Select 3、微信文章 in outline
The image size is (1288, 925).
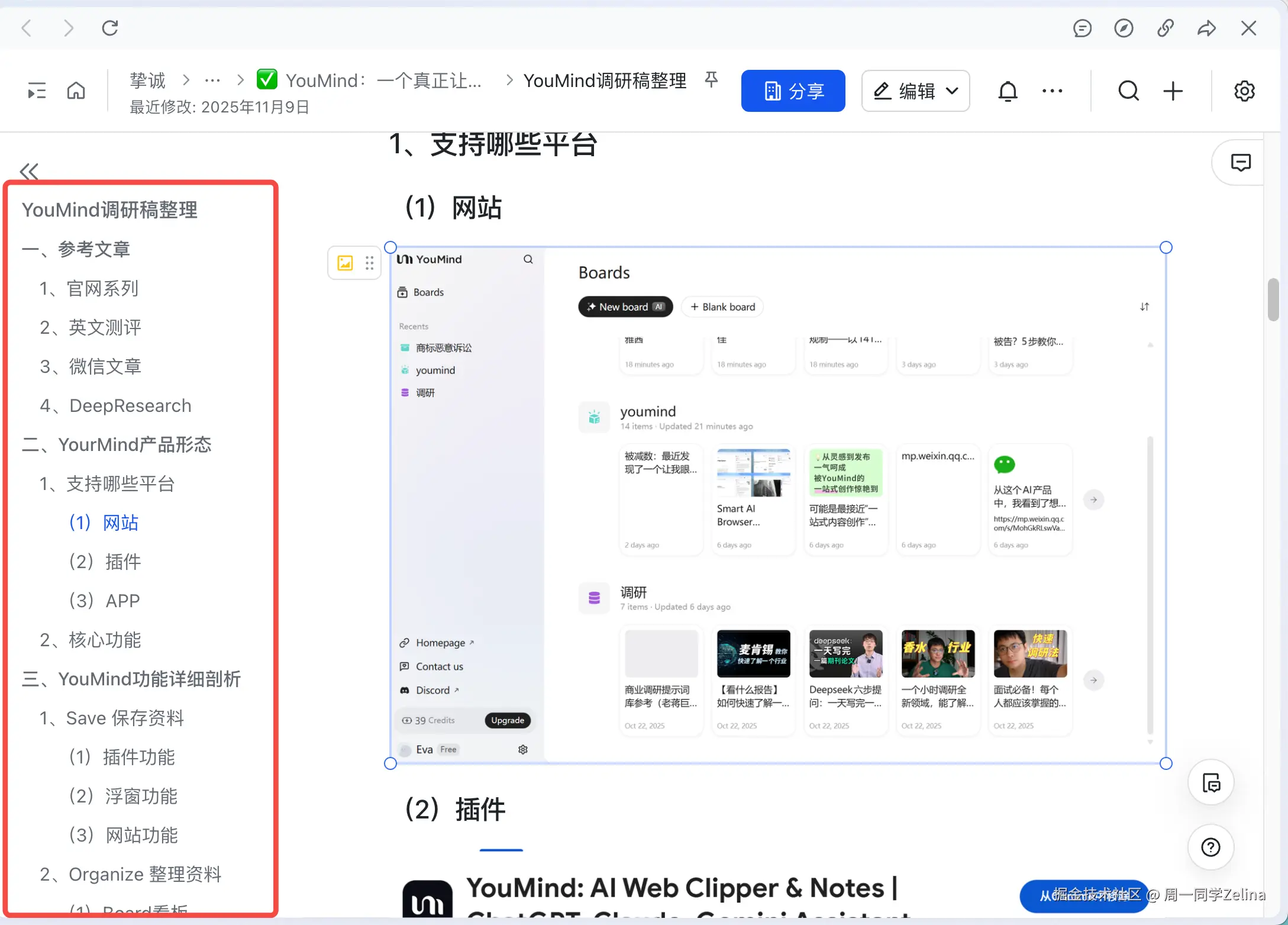pyautogui.click(x=91, y=366)
